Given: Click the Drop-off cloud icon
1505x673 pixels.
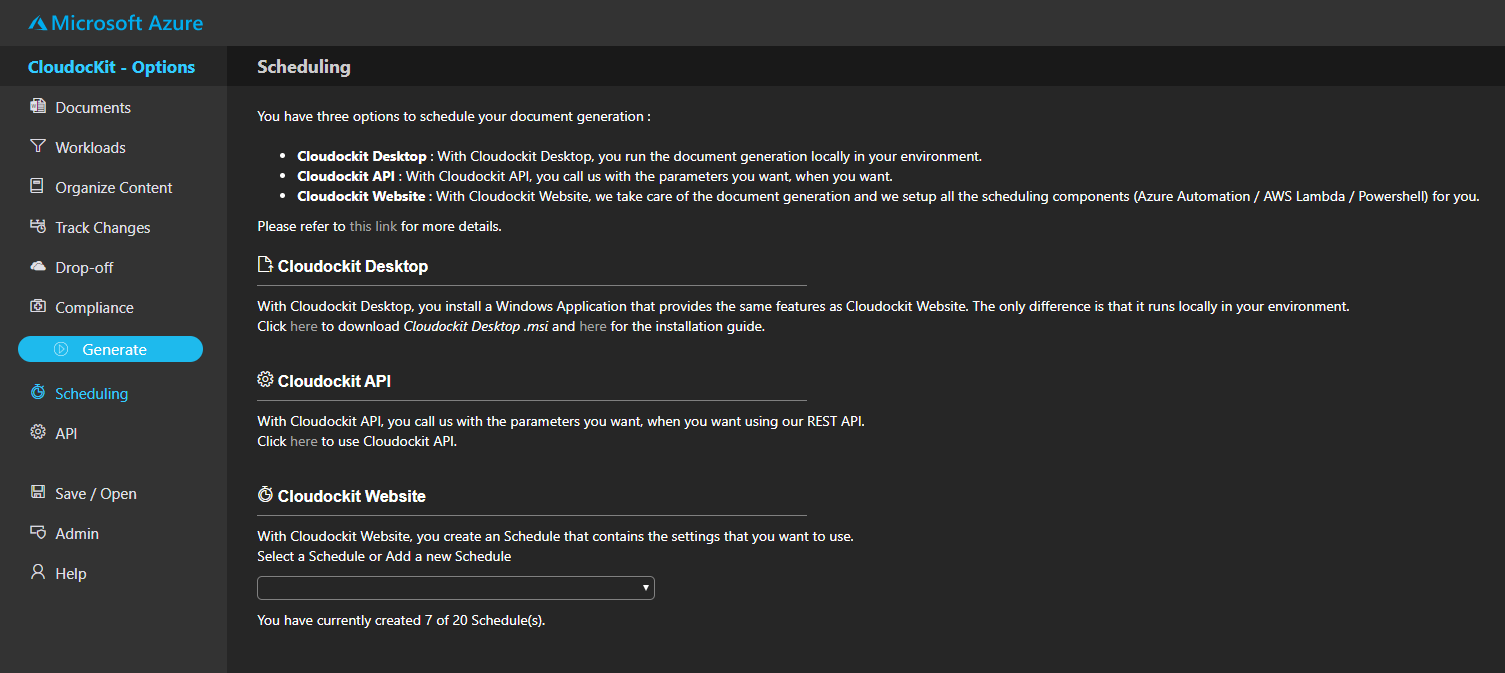Looking at the screenshot, I should coord(38,266).
